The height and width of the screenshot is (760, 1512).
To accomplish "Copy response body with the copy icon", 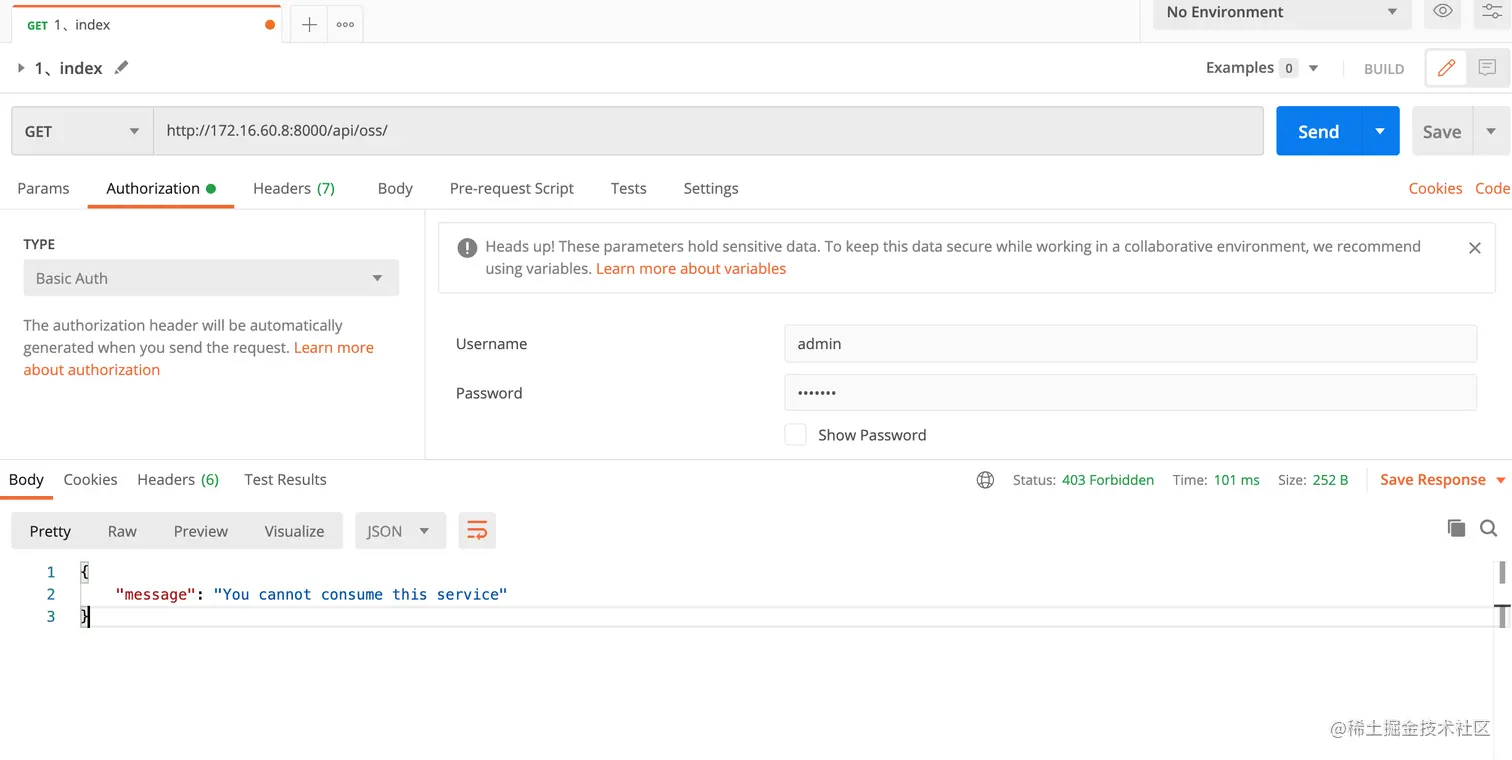I will point(1456,528).
